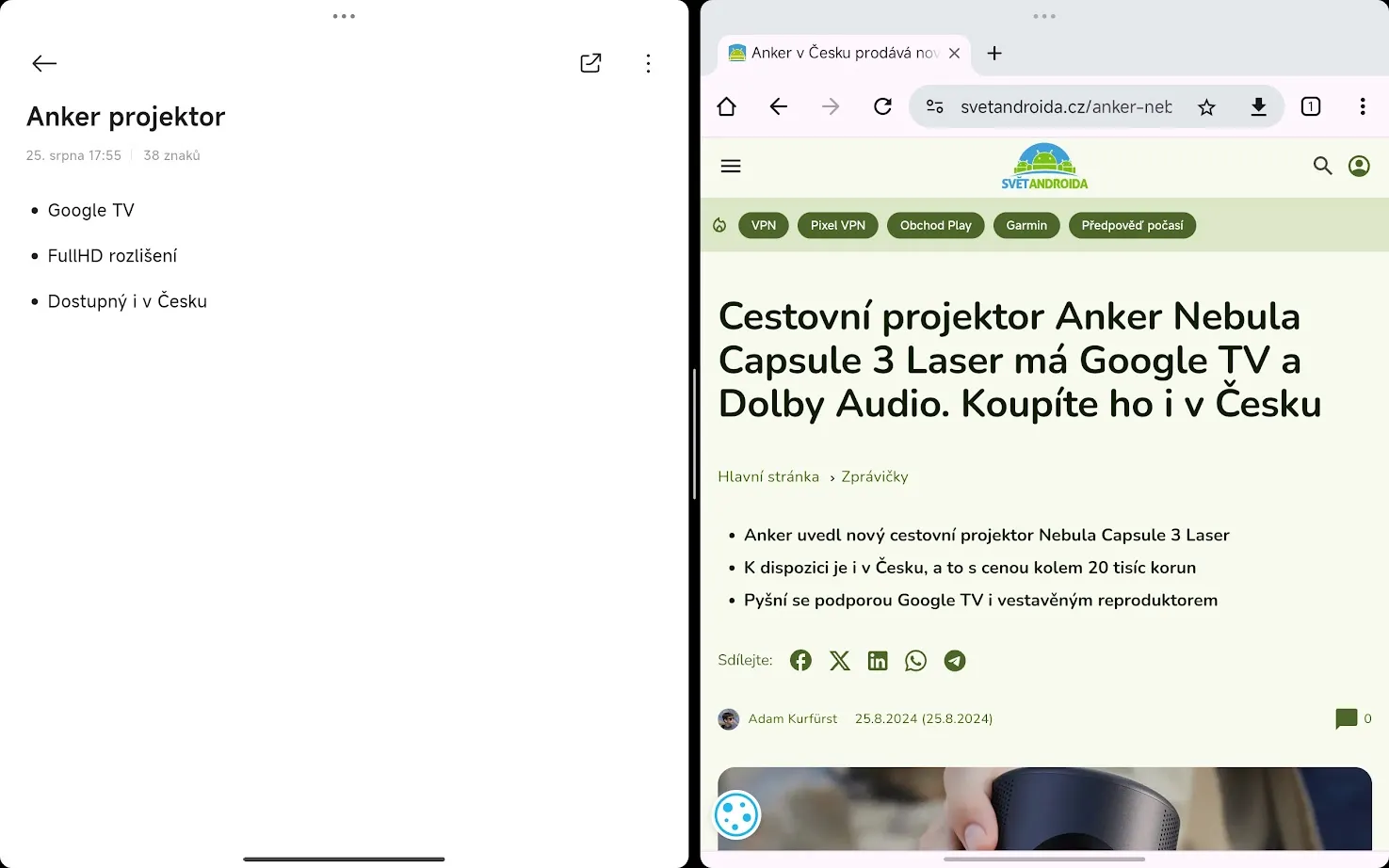Reload the svetandroida.cz page
This screenshot has width=1389, height=868.
click(x=882, y=106)
